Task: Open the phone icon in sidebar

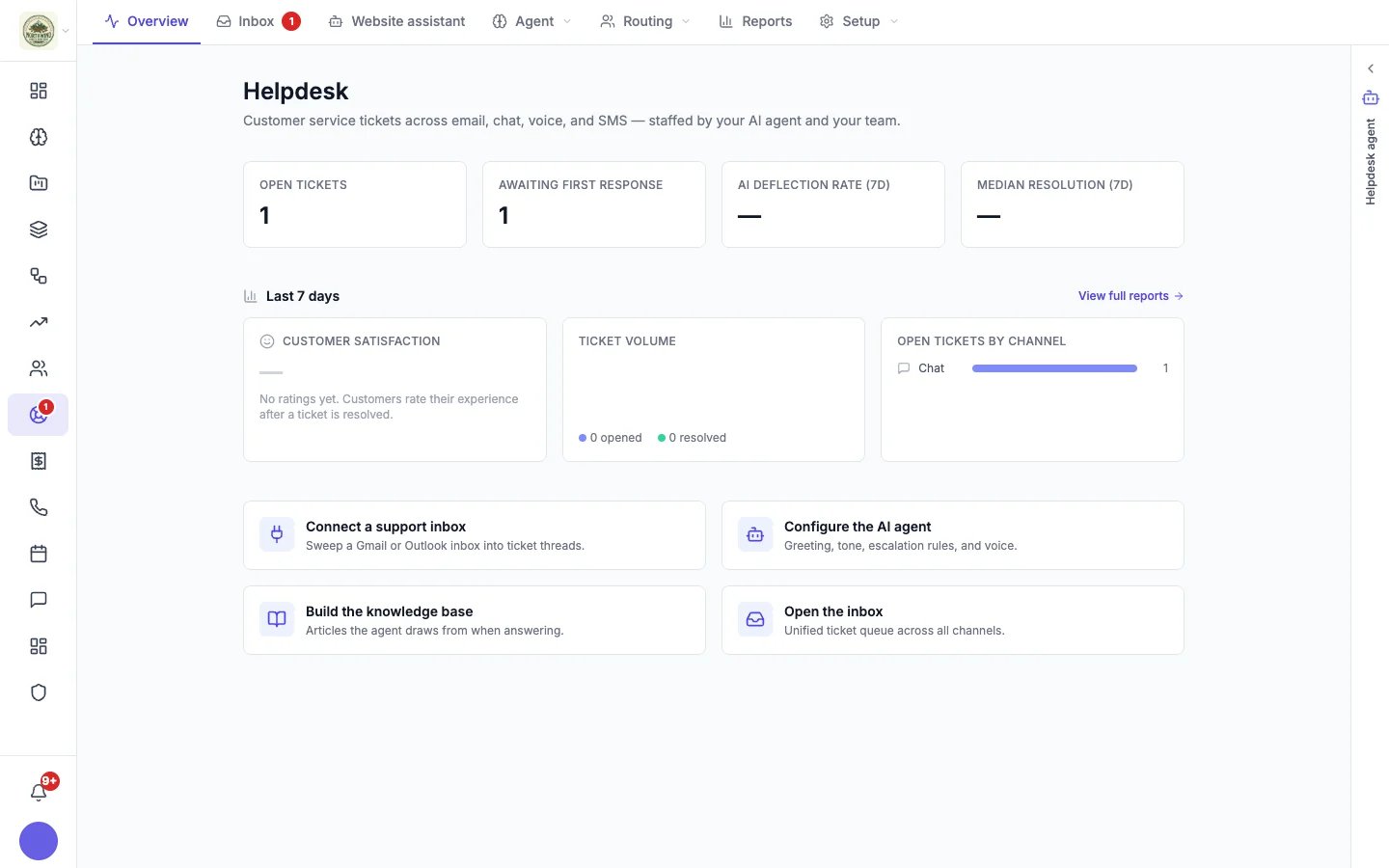Action: [x=39, y=507]
